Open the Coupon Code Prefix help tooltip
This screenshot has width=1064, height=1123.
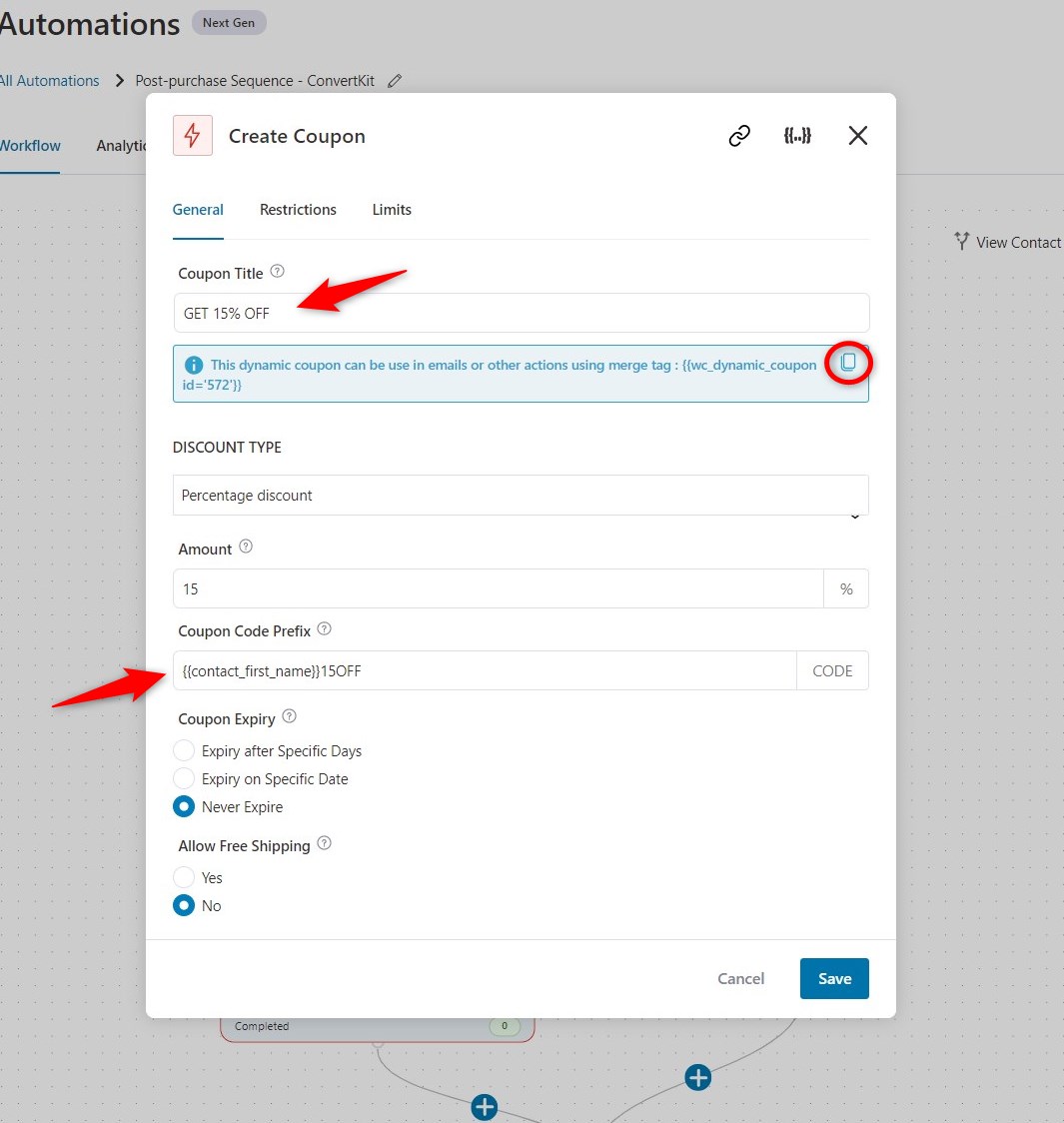pyautogui.click(x=324, y=629)
